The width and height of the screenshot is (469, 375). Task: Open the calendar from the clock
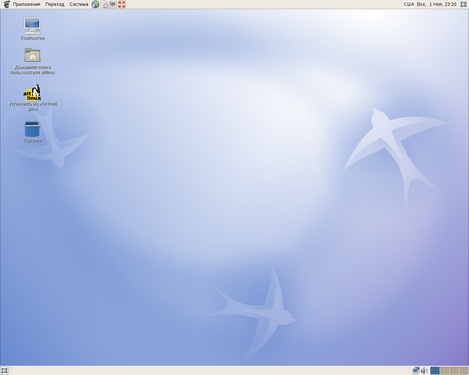click(437, 4)
